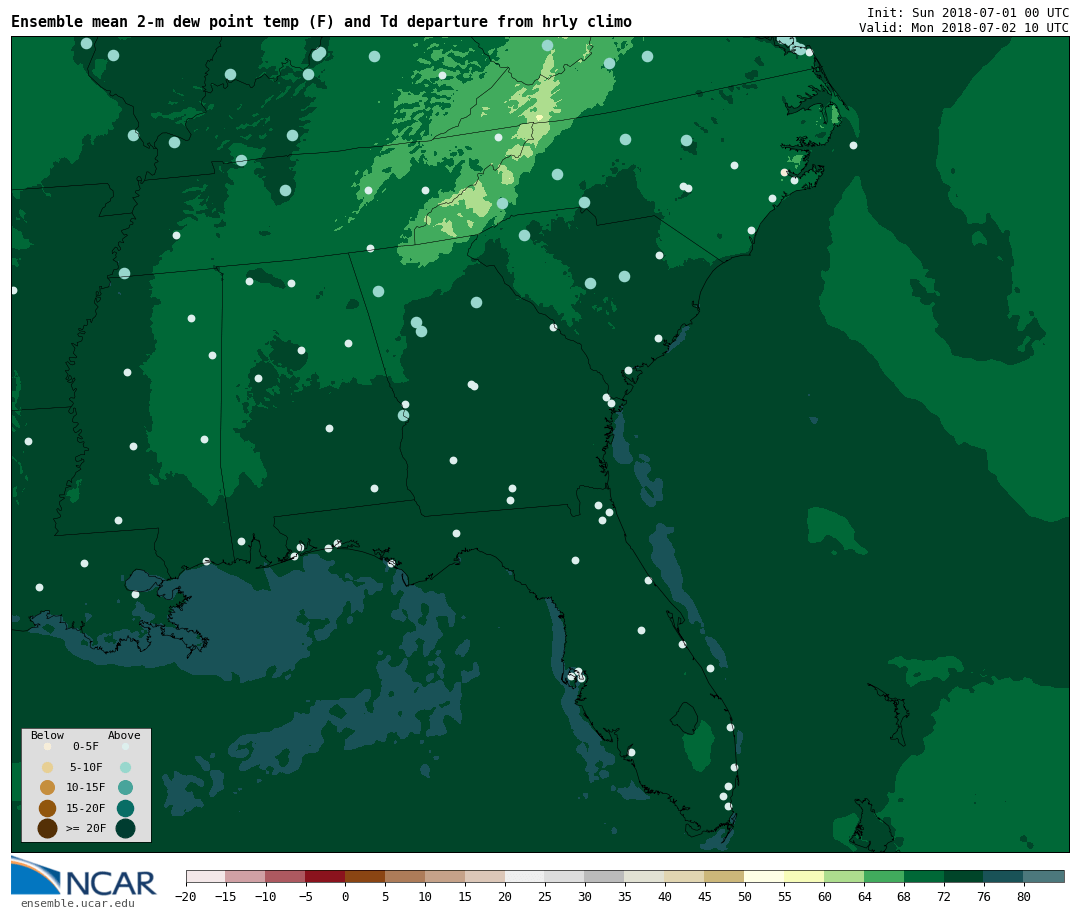Pick the pale yellow segment between 50 and 55
The width and height of the screenshot is (1080, 915).
[x=765, y=876]
